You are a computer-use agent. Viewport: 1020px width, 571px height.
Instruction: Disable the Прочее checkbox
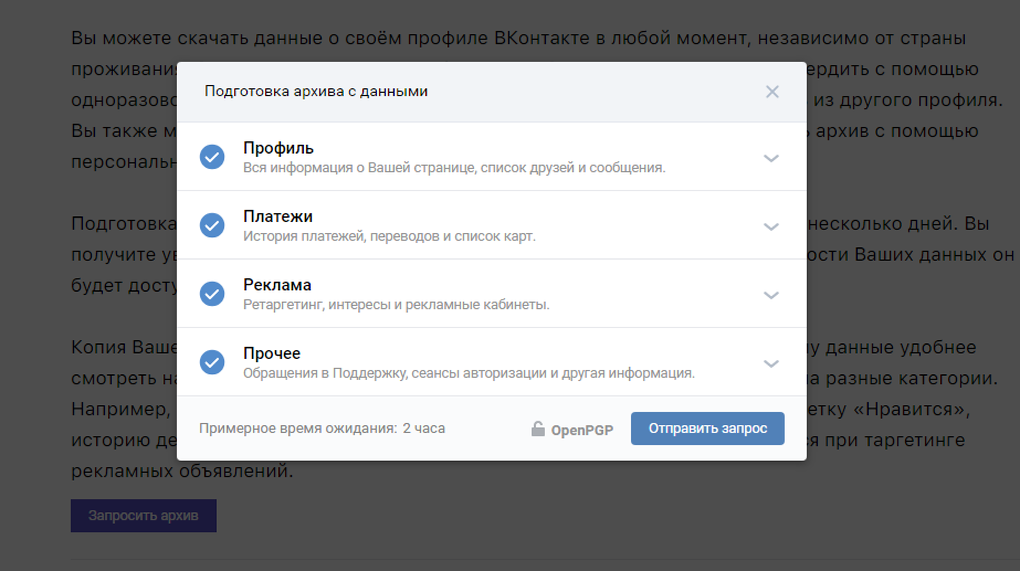pos(212,362)
